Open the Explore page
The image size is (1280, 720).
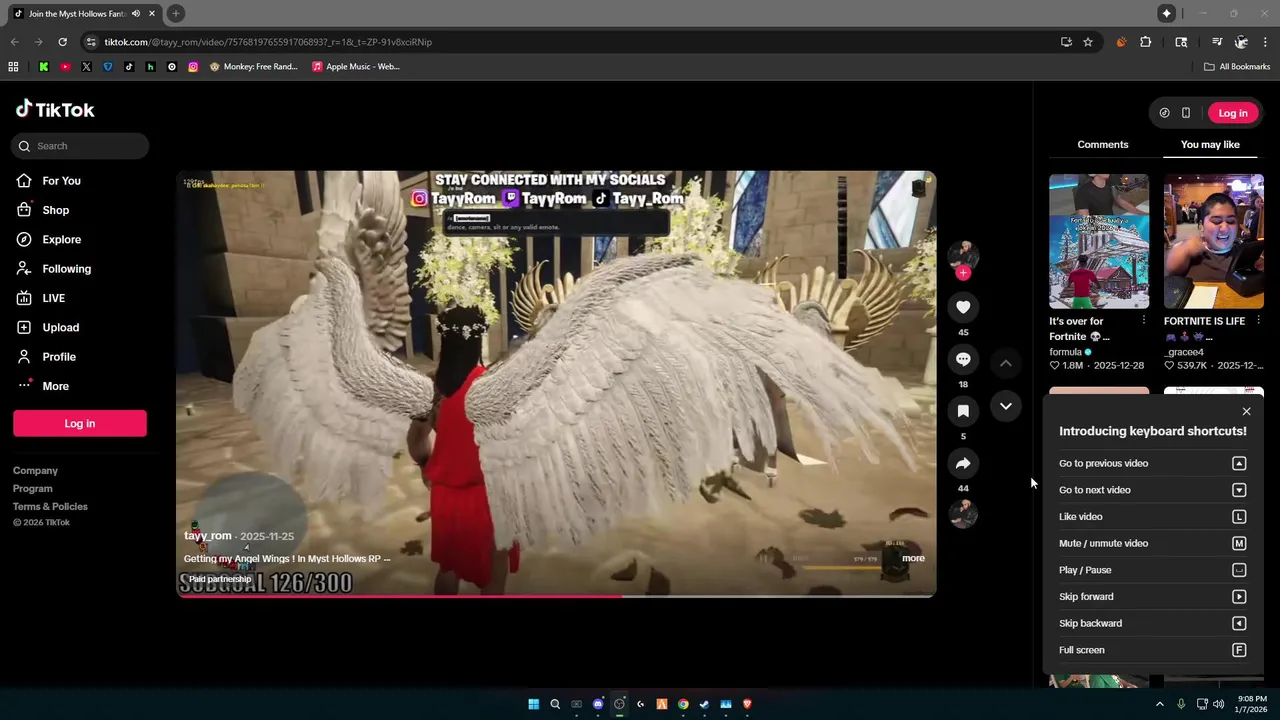(49, 239)
